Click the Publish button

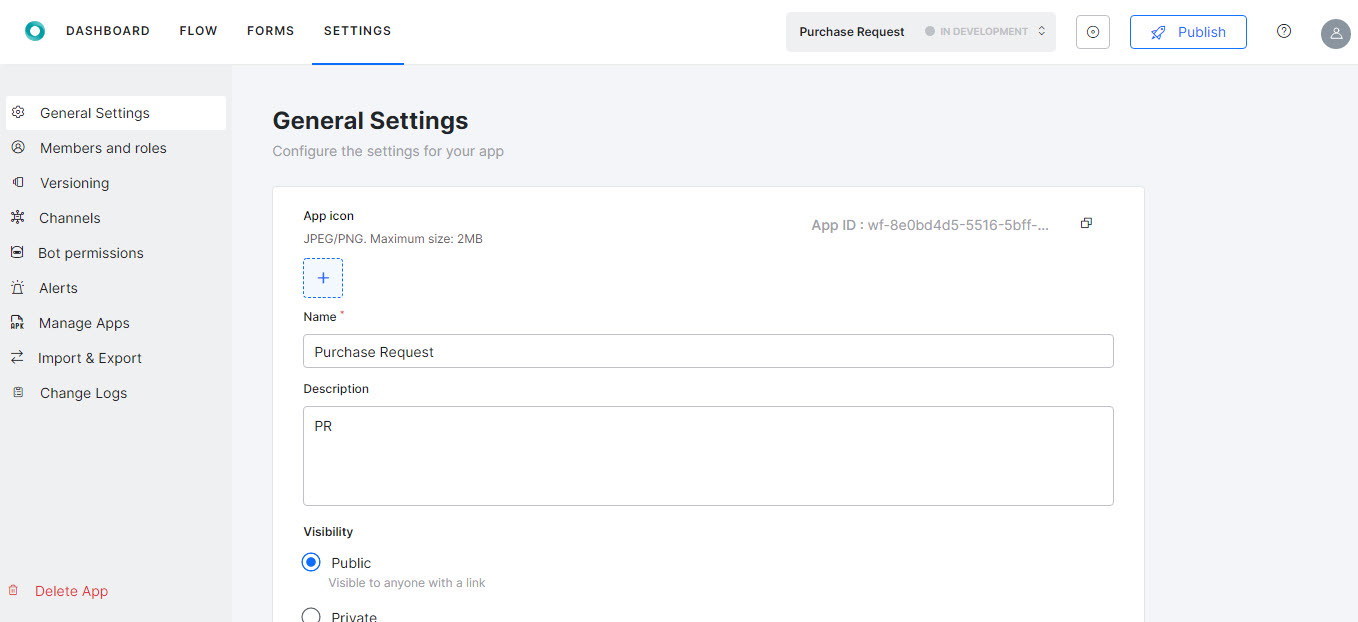[x=1188, y=31]
